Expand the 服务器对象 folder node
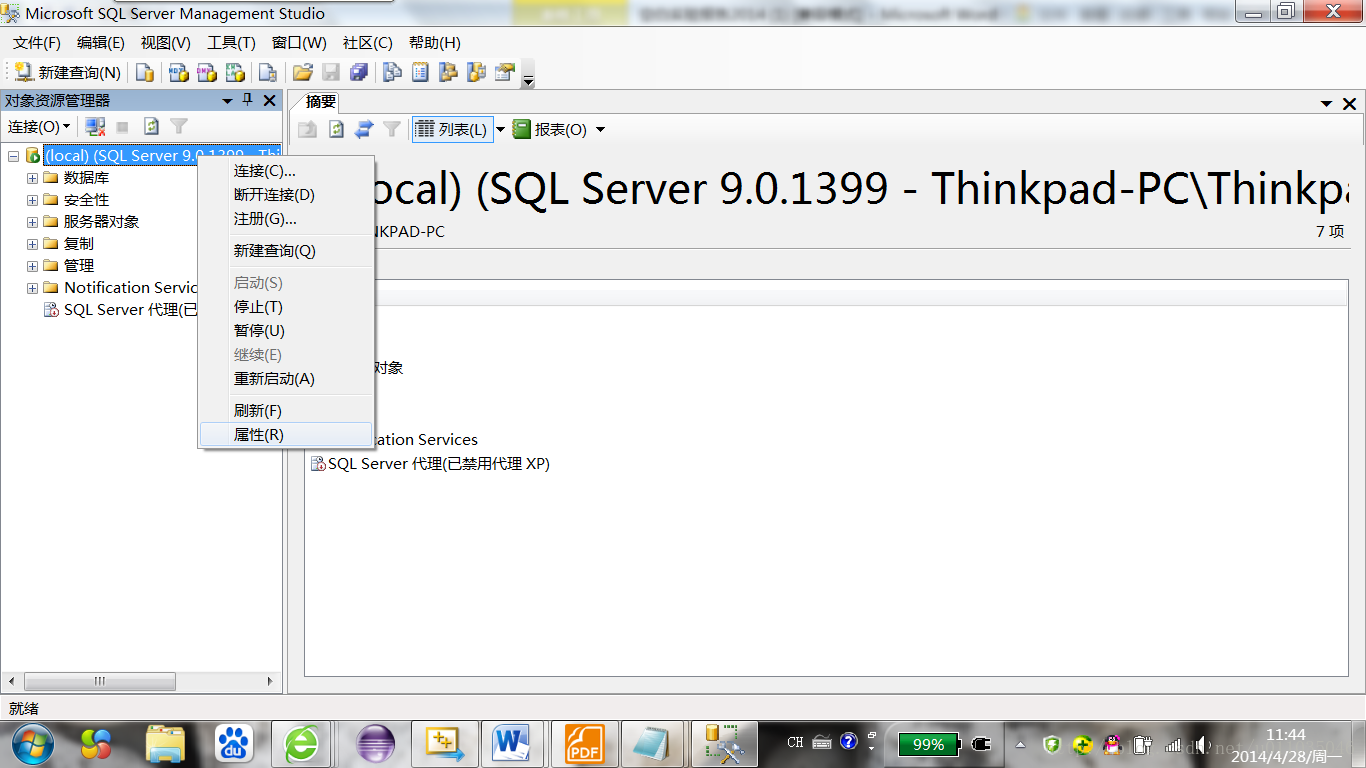 [x=32, y=222]
